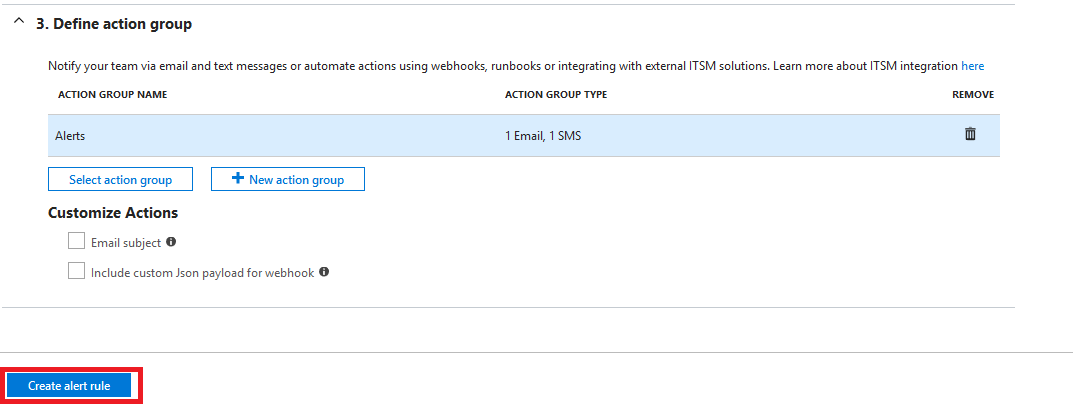Click the plus icon on New action group
The width and height of the screenshot is (1073, 408).
237,179
